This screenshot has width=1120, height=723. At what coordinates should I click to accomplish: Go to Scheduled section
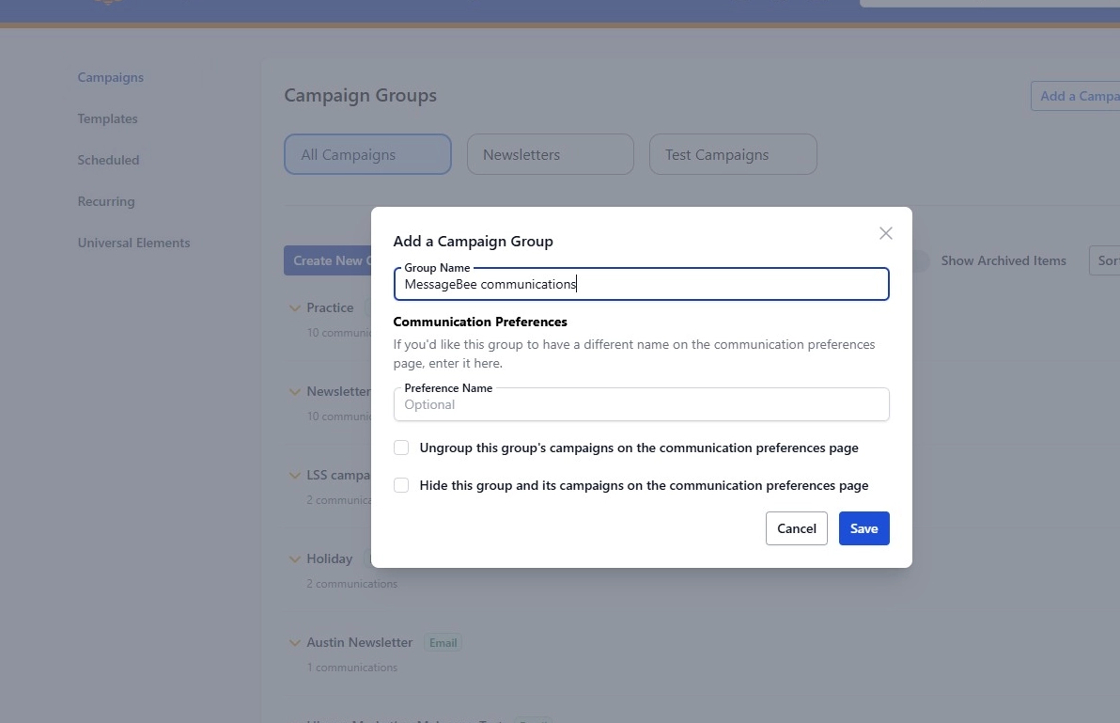coord(108,160)
